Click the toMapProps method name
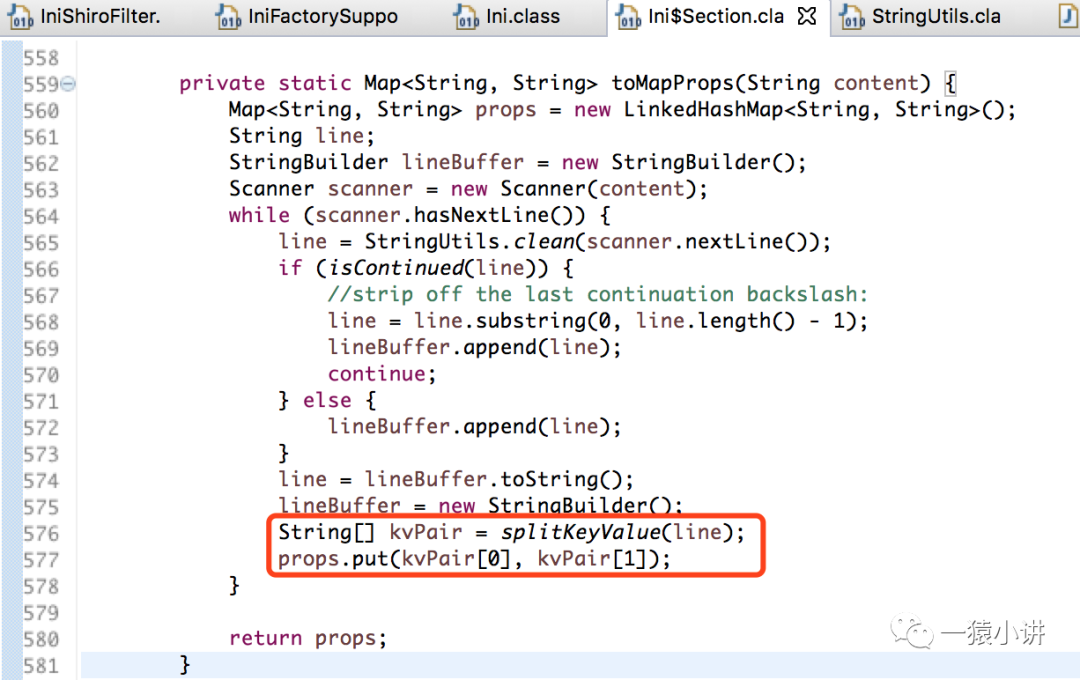The width and height of the screenshot is (1080, 680). point(673,83)
